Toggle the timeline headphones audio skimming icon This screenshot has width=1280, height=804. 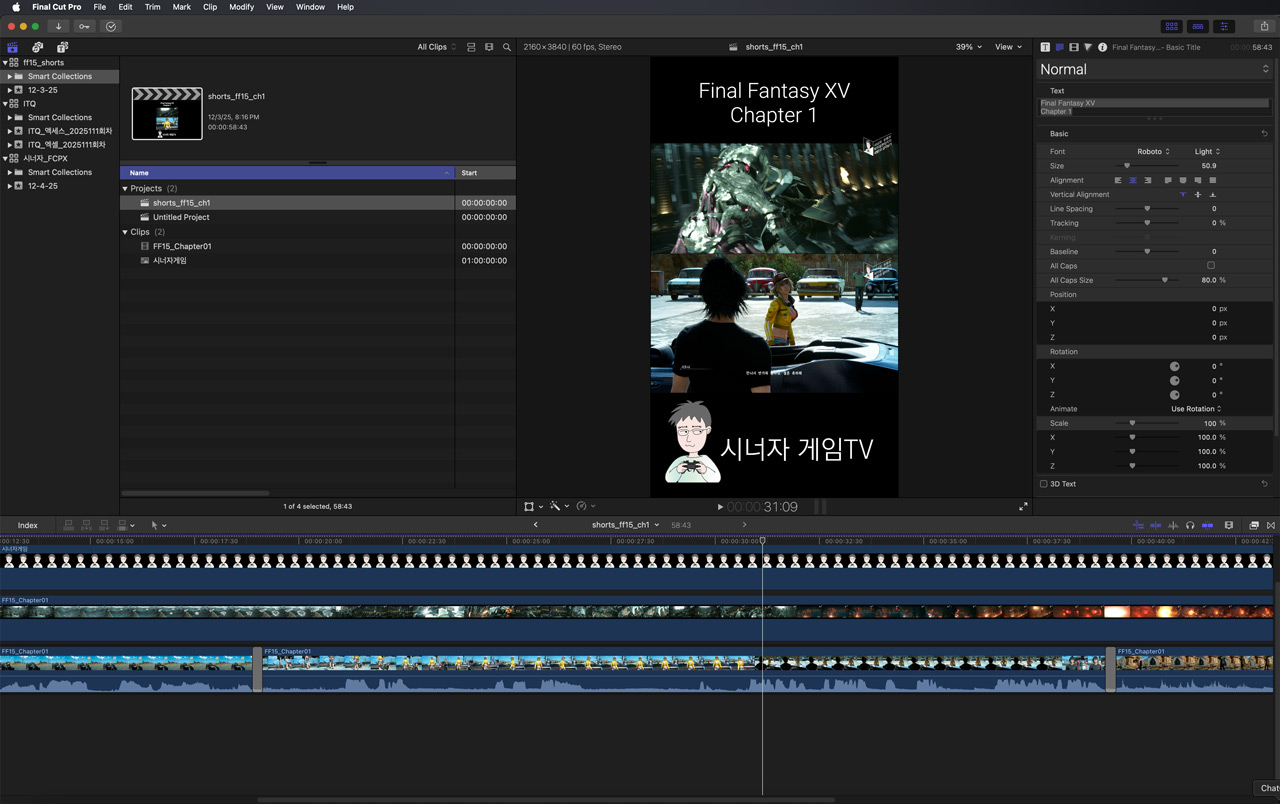(1190, 525)
